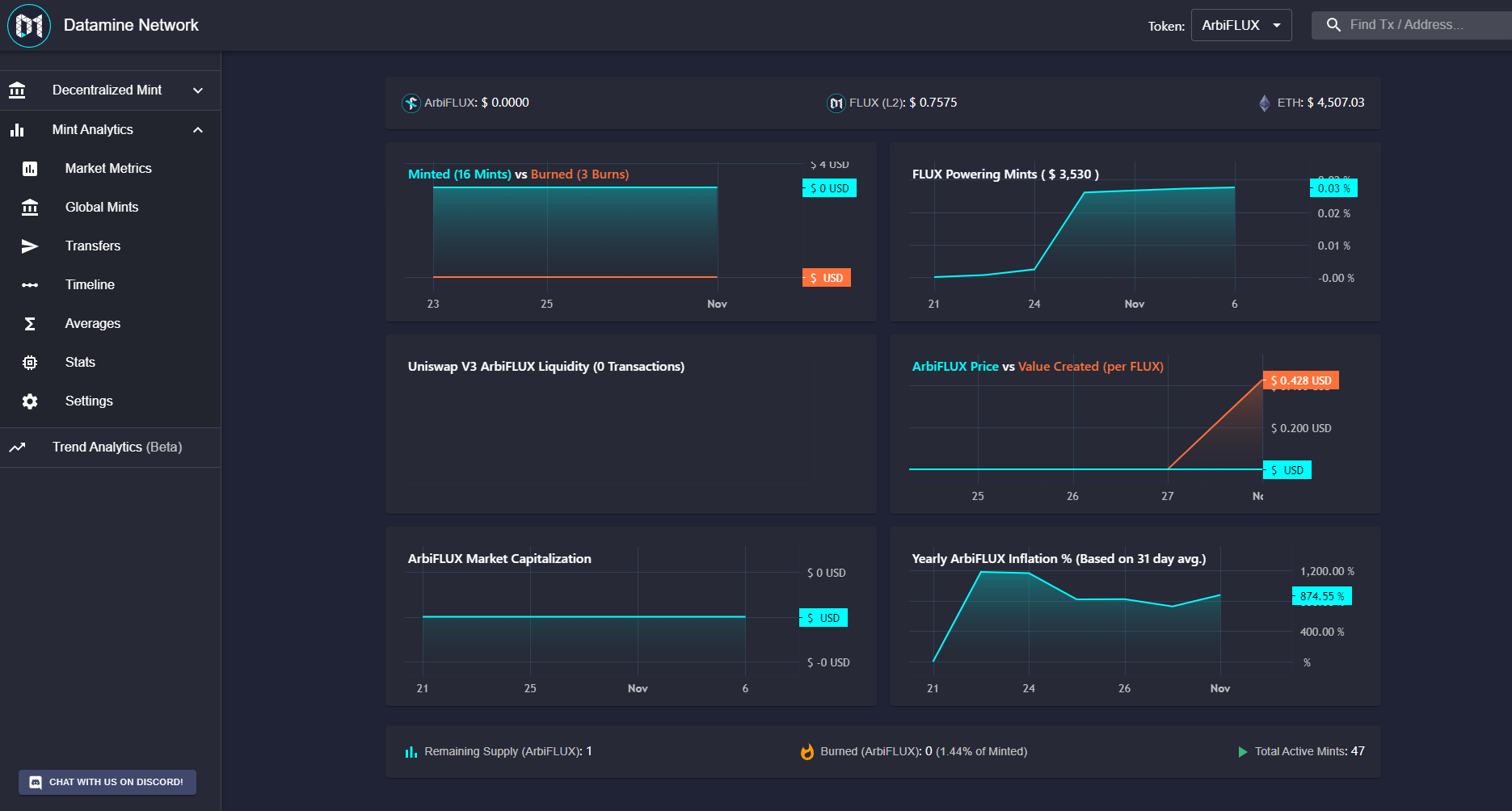Screen dimensions: 1512x811
Task: Click Total Active Mints: 47 text
Action: (x=1310, y=752)
